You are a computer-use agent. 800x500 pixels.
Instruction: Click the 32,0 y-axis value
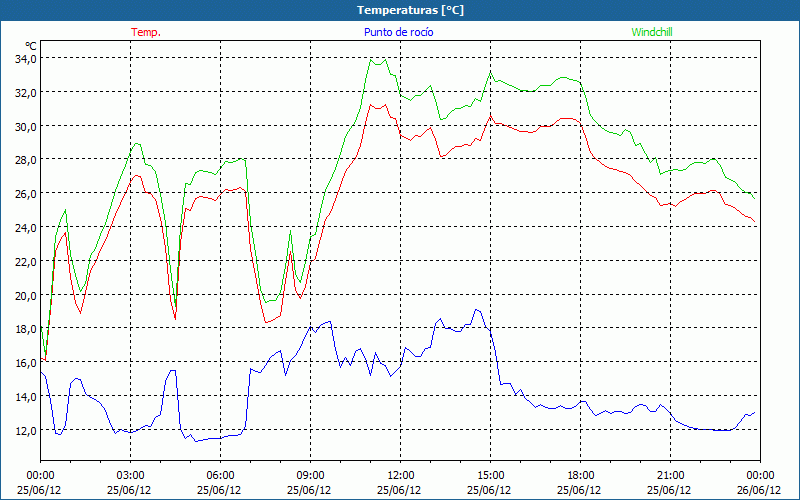(x=26, y=92)
